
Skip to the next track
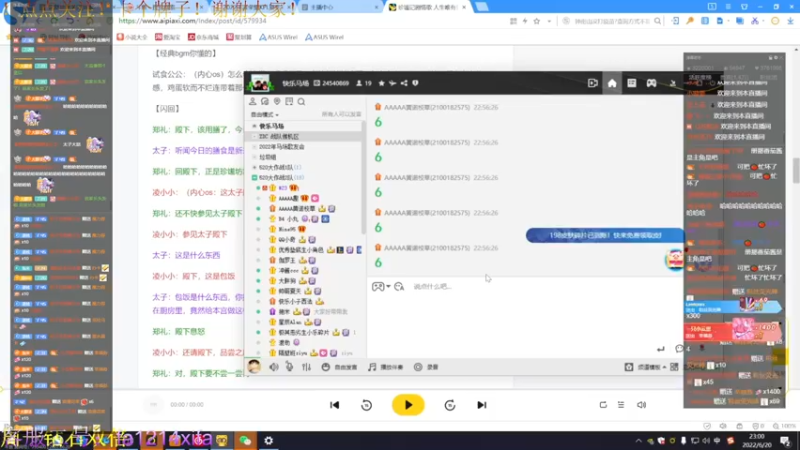tap(482, 405)
